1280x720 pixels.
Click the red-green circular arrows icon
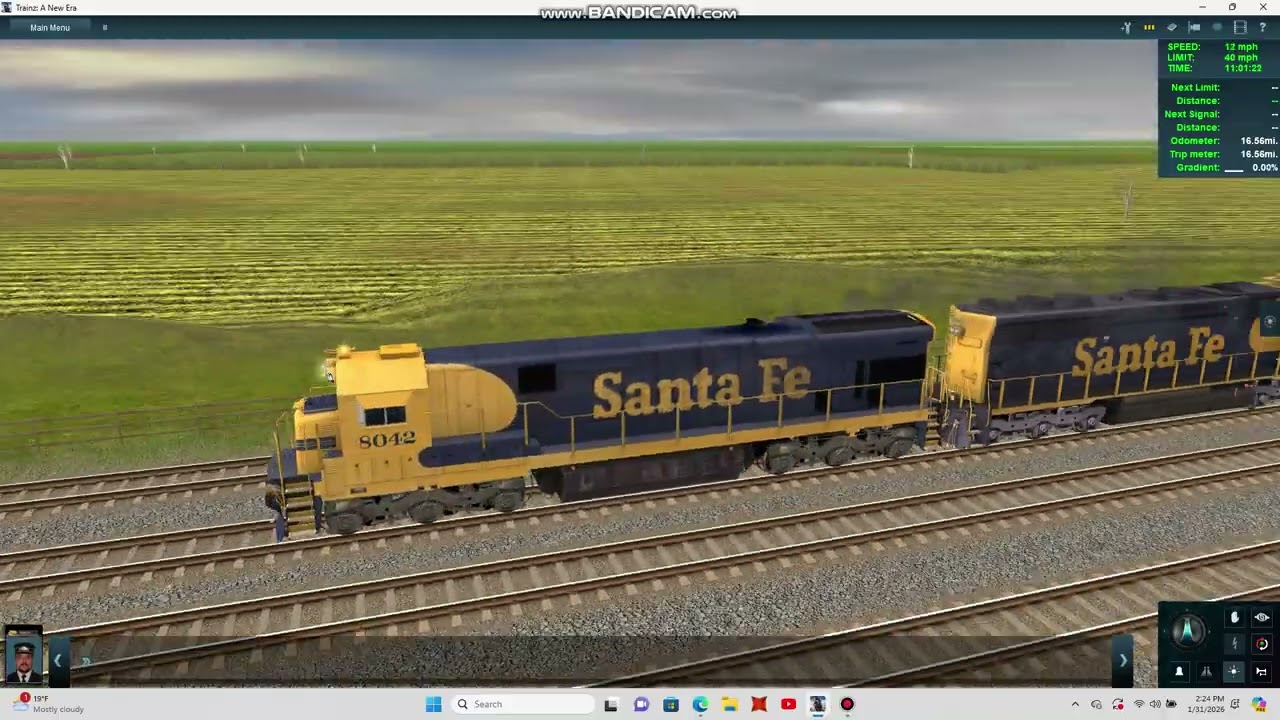coord(1262,644)
